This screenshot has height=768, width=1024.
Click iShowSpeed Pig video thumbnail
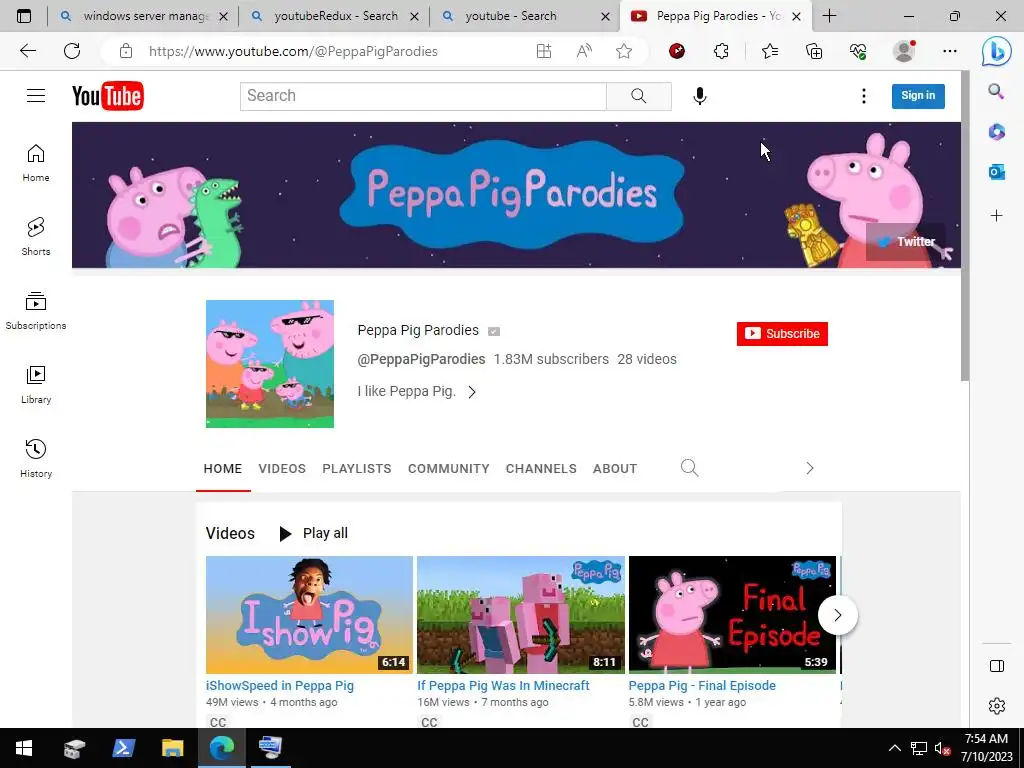coord(309,615)
